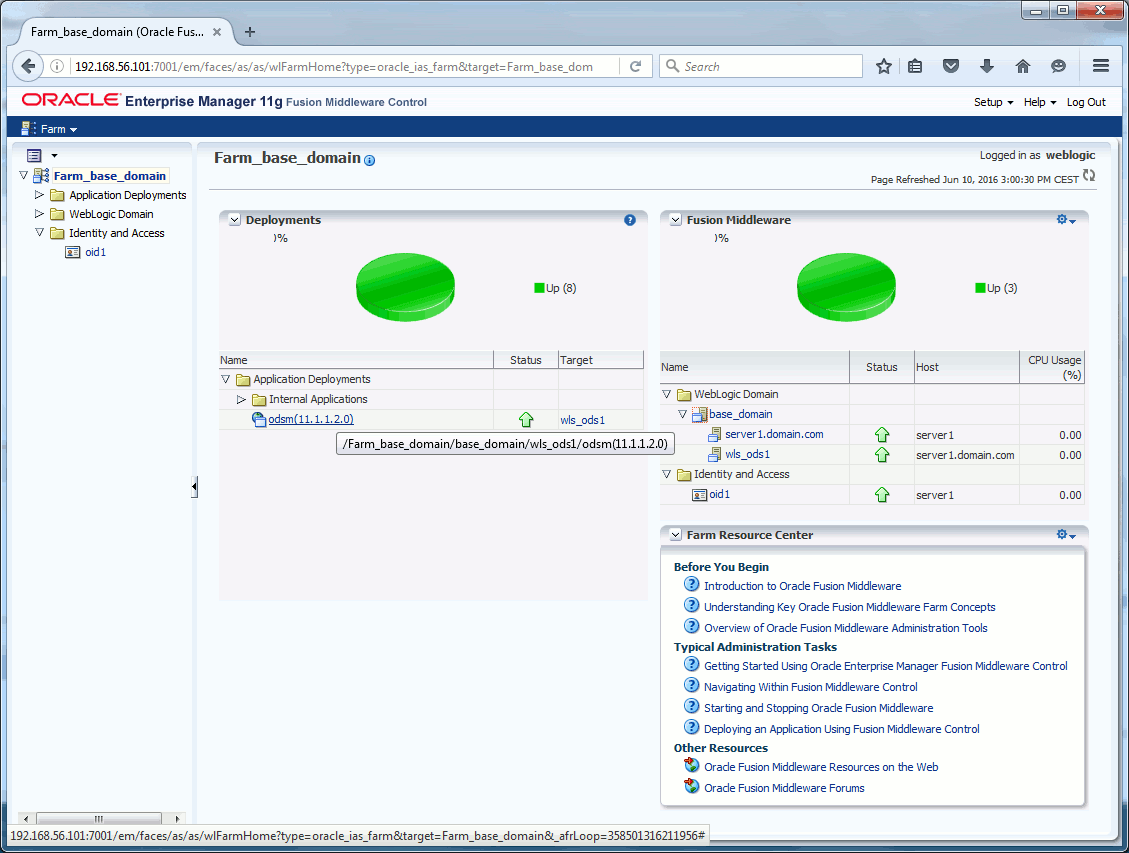Open Navigating Within Fusion Middleware Control link
The height and width of the screenshot is (853, 1129).
811,687
